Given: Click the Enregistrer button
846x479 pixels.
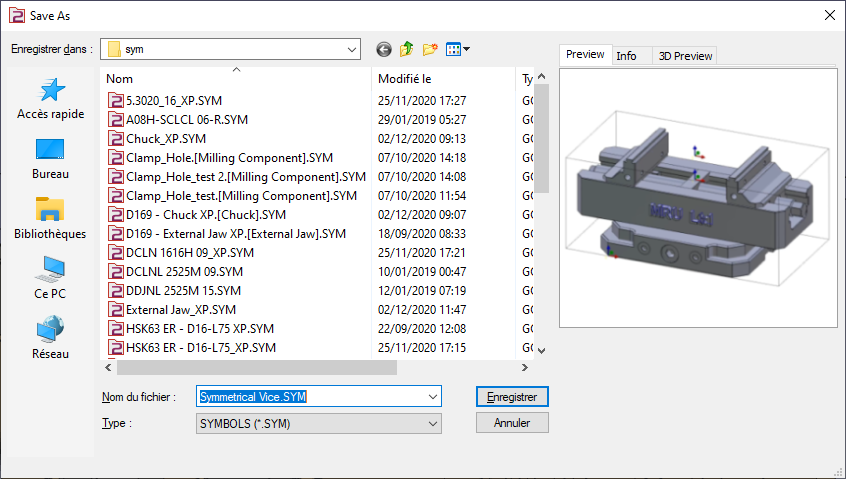Looking at the screenshot, I should tap(512, 397).
